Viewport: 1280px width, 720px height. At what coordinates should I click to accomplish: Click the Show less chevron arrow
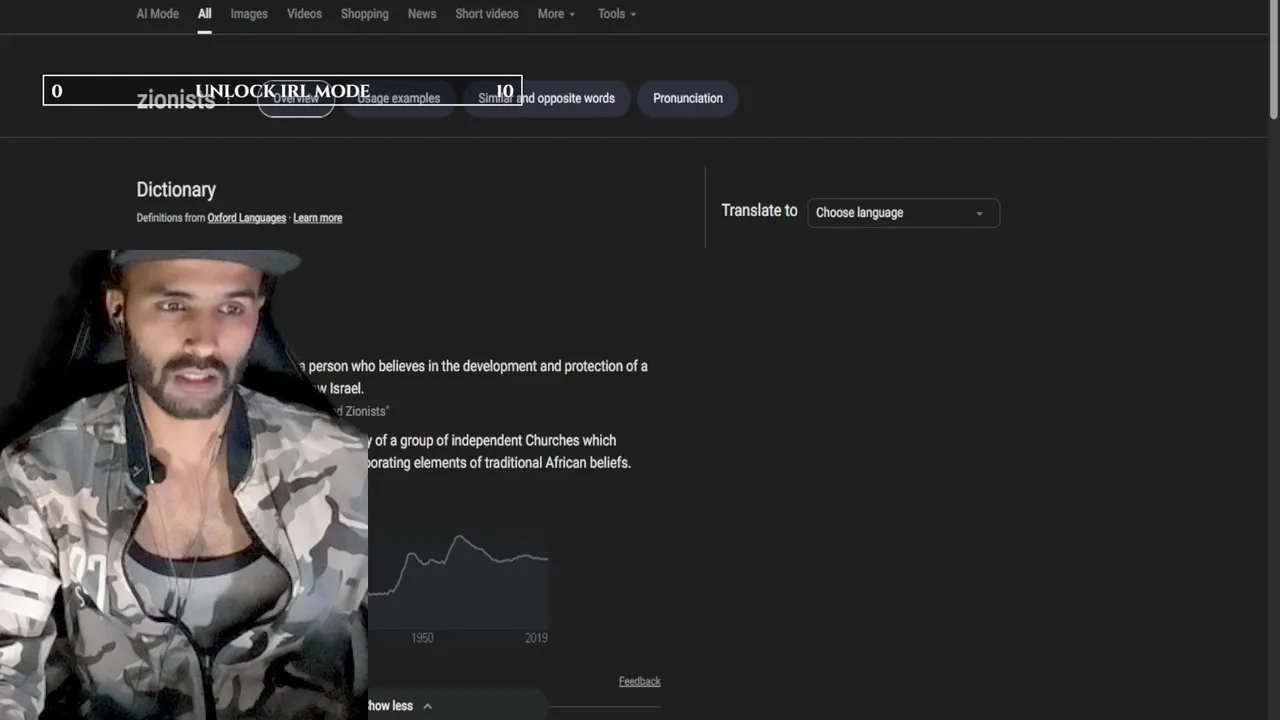click(427, 706)
